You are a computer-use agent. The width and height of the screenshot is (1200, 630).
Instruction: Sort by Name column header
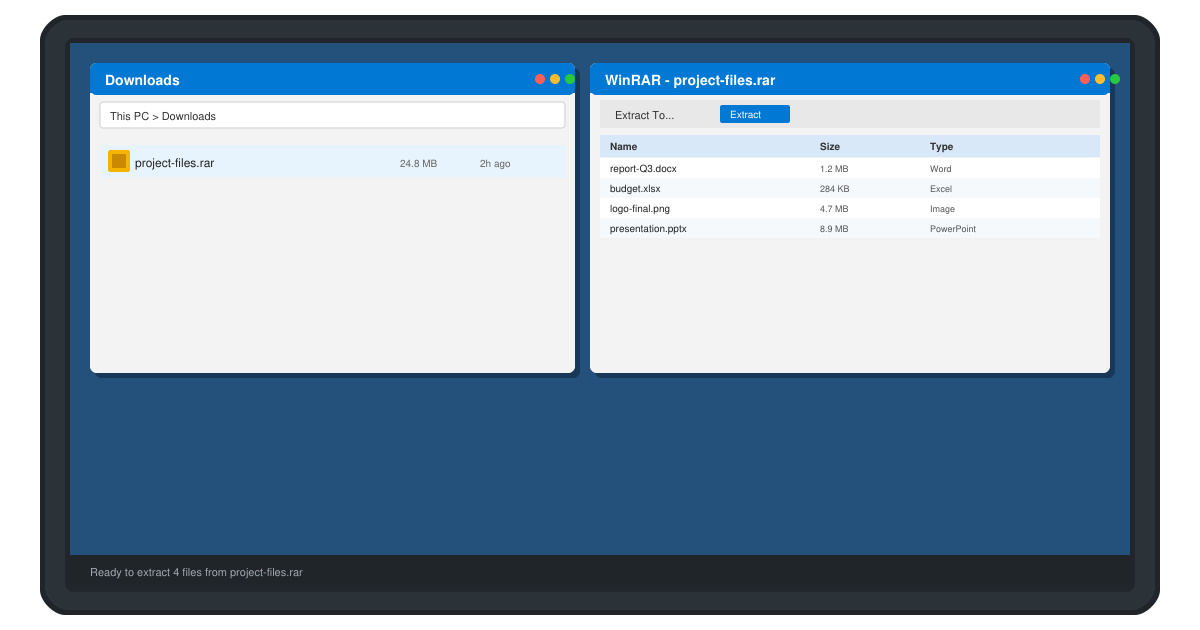[x=623, y=146]
